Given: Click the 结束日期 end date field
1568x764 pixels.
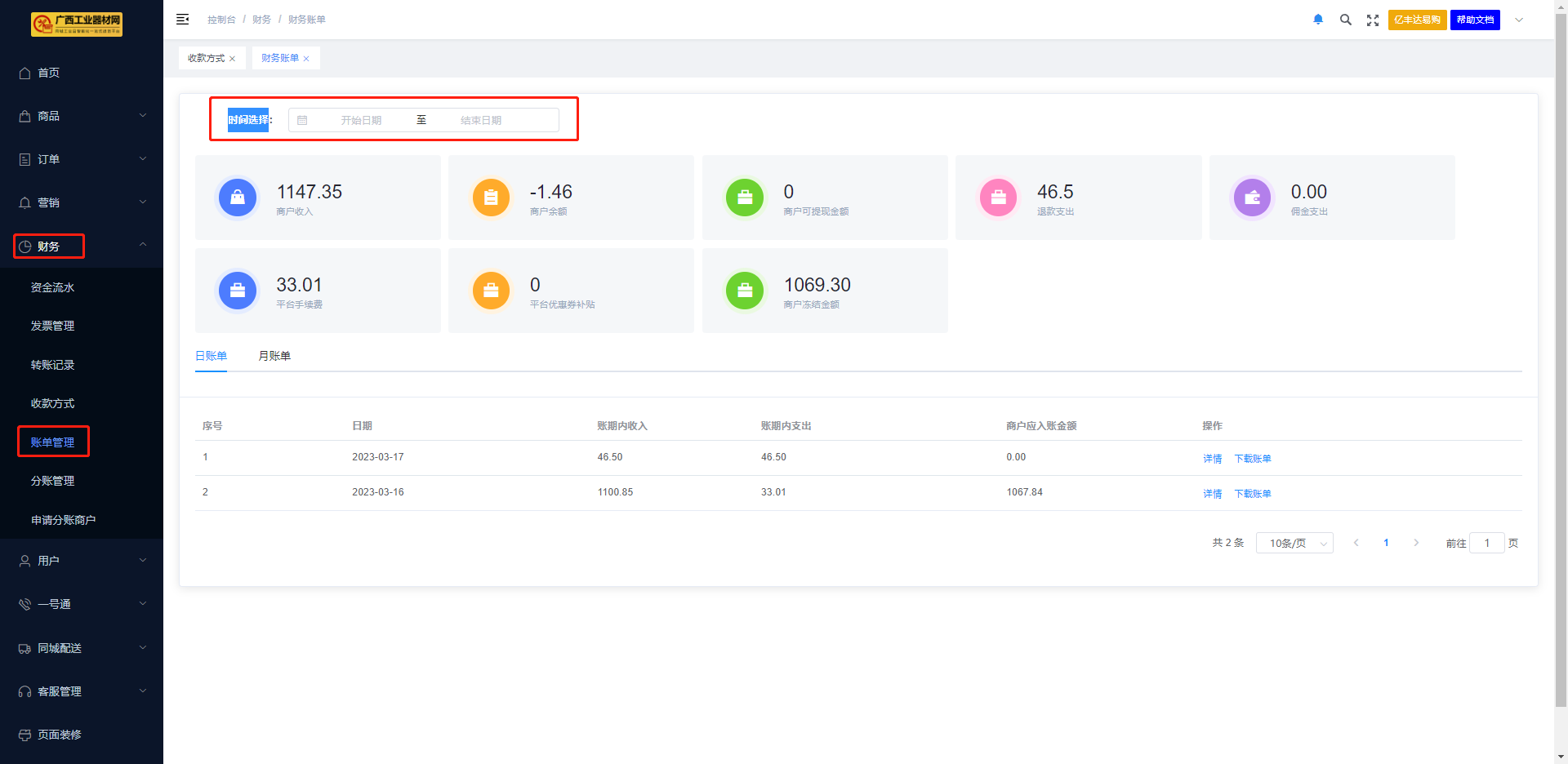Looking at the screenshot, I should 481,120.
